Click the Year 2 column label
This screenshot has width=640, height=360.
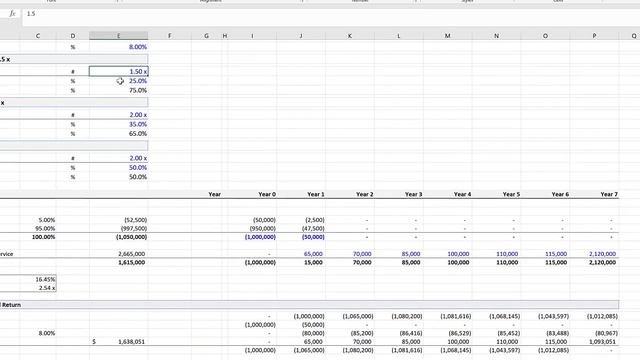(364, 194)
